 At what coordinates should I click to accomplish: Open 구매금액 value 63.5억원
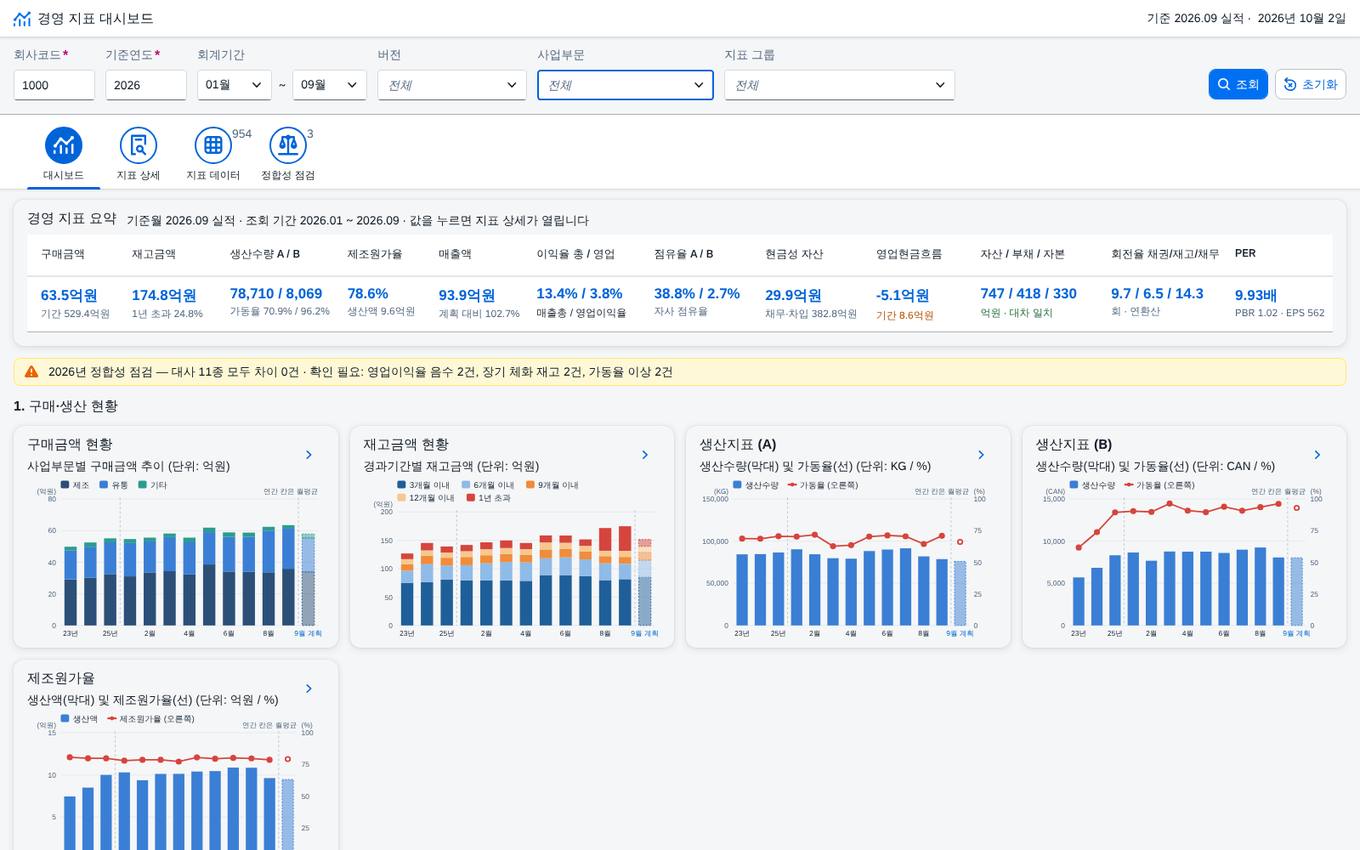pyautogui.click(x=69, y=295)
